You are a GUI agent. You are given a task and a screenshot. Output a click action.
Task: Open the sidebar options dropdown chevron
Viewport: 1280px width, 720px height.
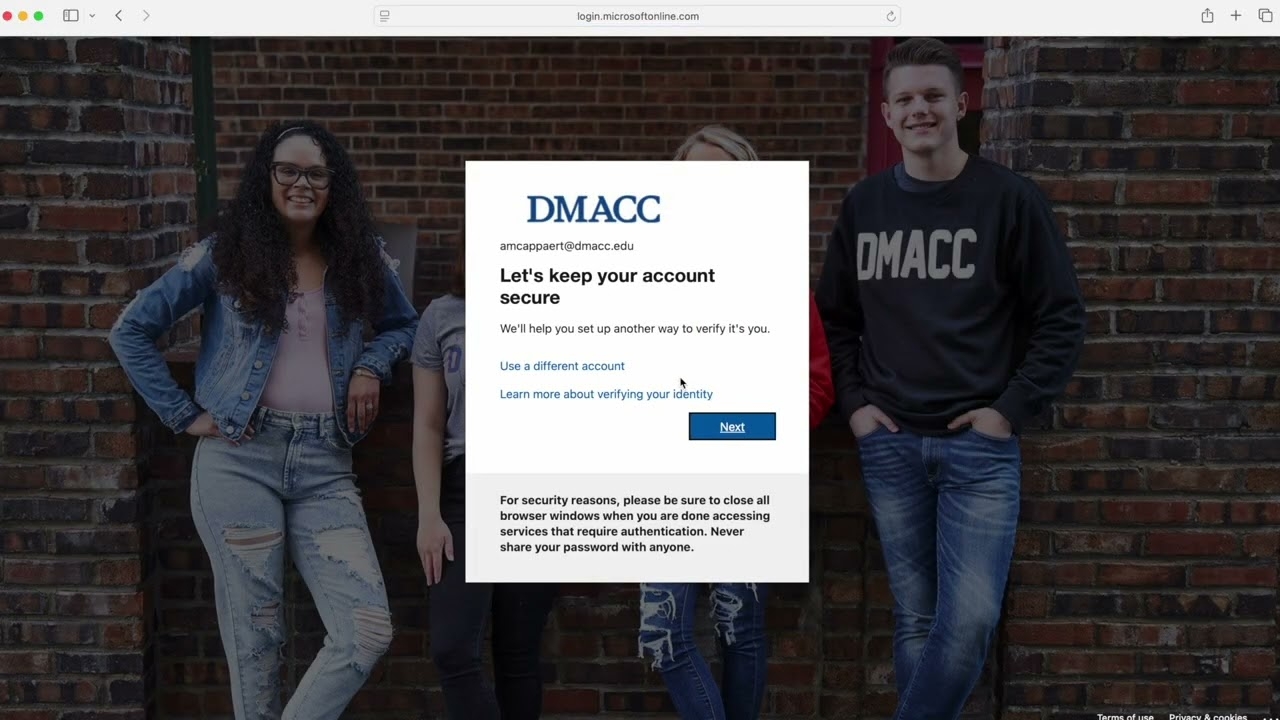pos(92,16)
